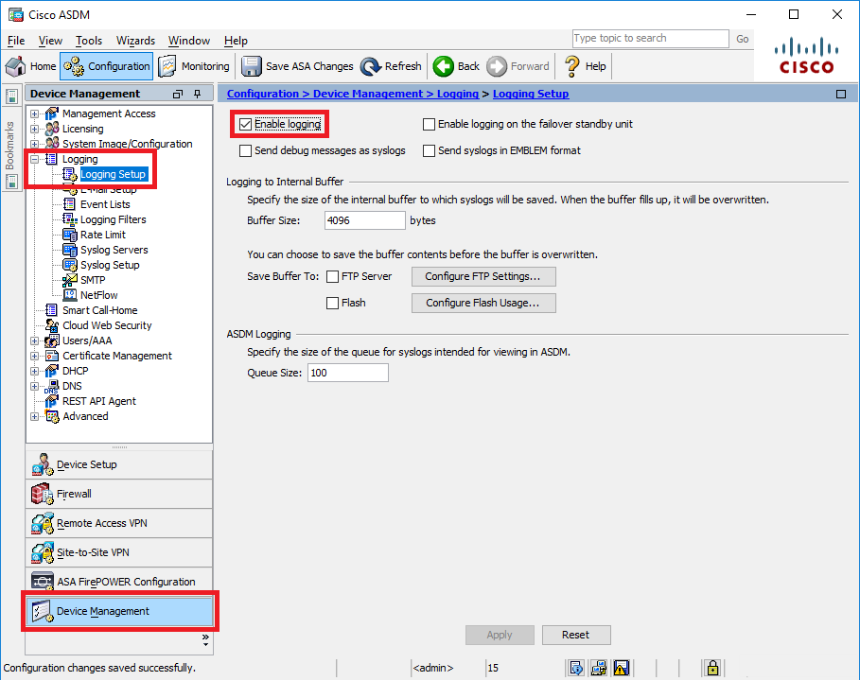Expand the Management Access tree node
Viewport: 860px width, 680px height.
coord(35,114)
